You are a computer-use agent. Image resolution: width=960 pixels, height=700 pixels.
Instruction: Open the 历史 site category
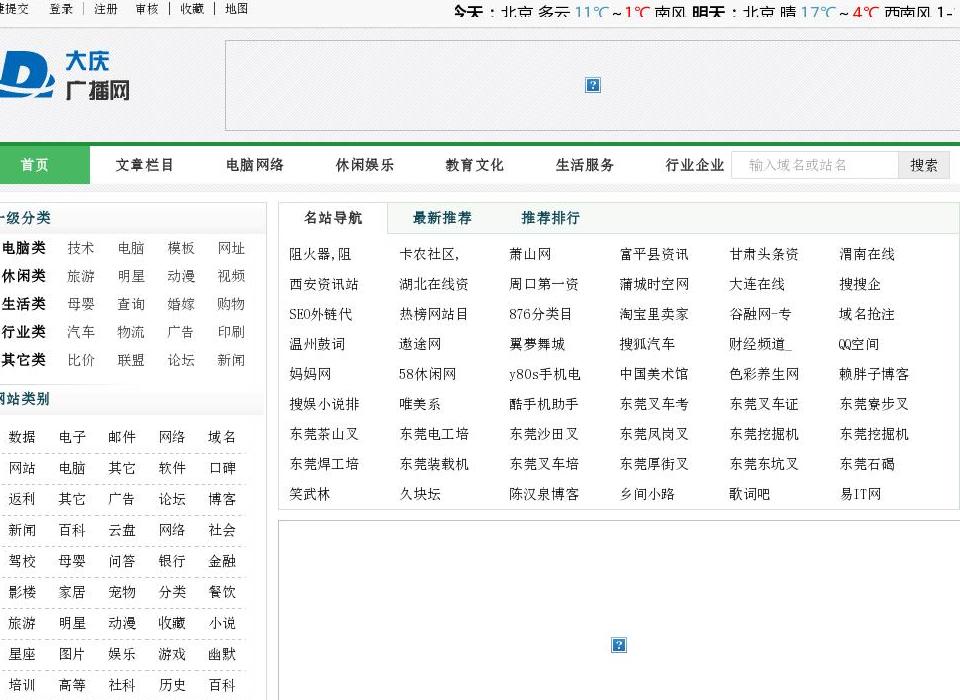pyautogui.click(x=172, y=685)
